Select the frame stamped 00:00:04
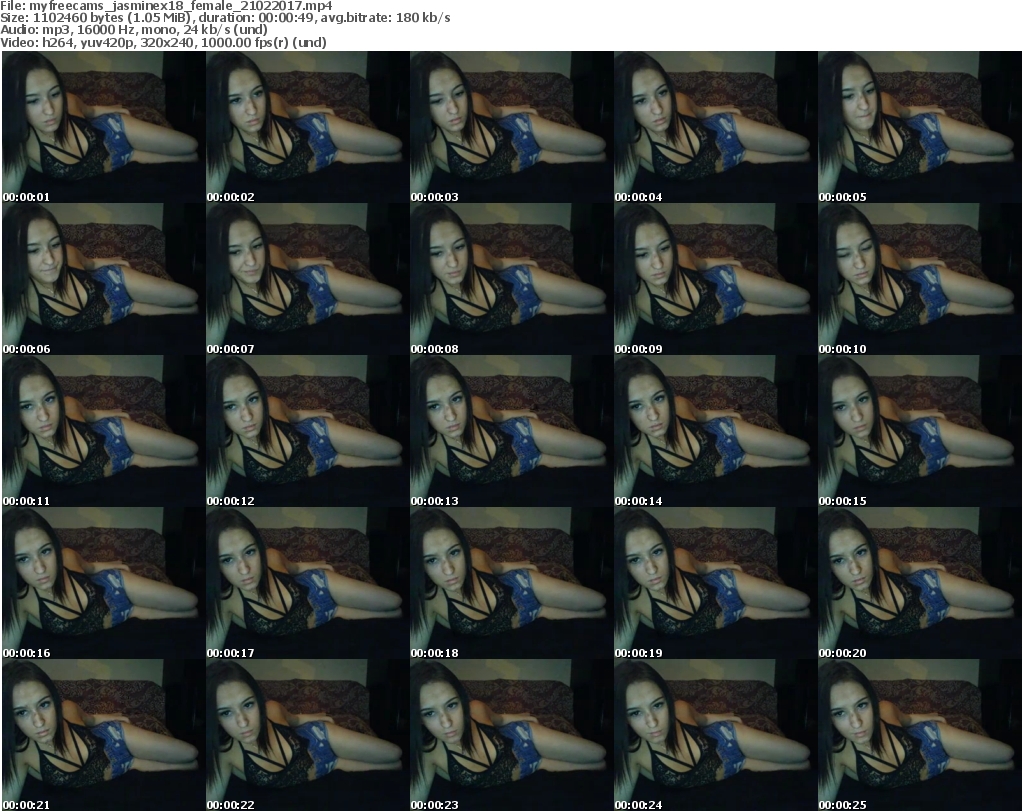The image size is (1024, 811). point(716,127)
